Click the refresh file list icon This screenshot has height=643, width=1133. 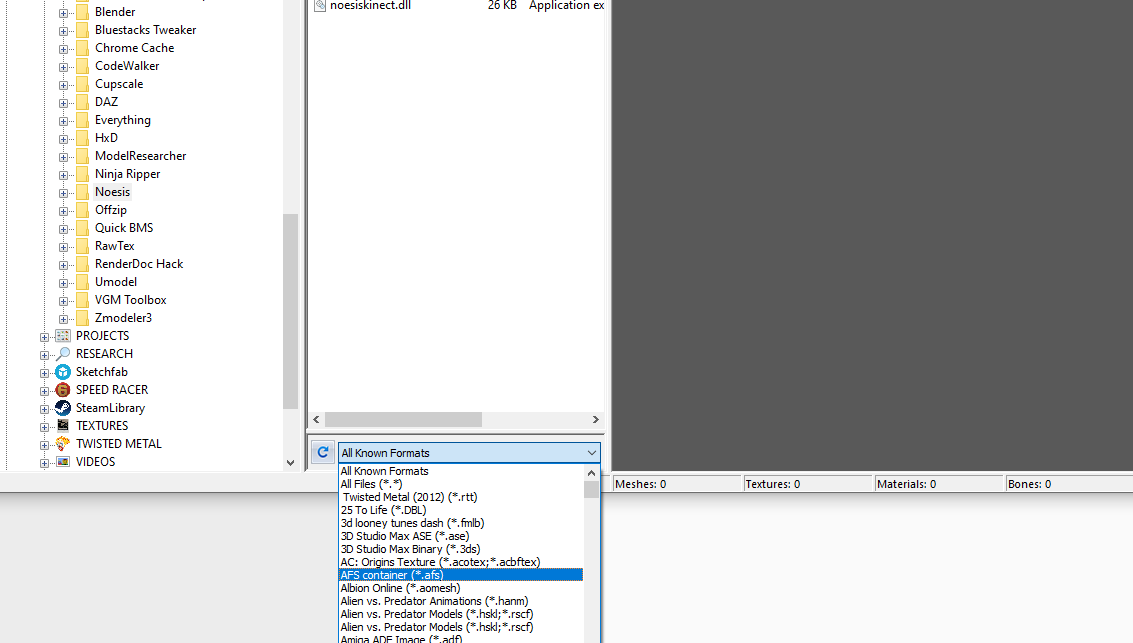click(323, 452)
